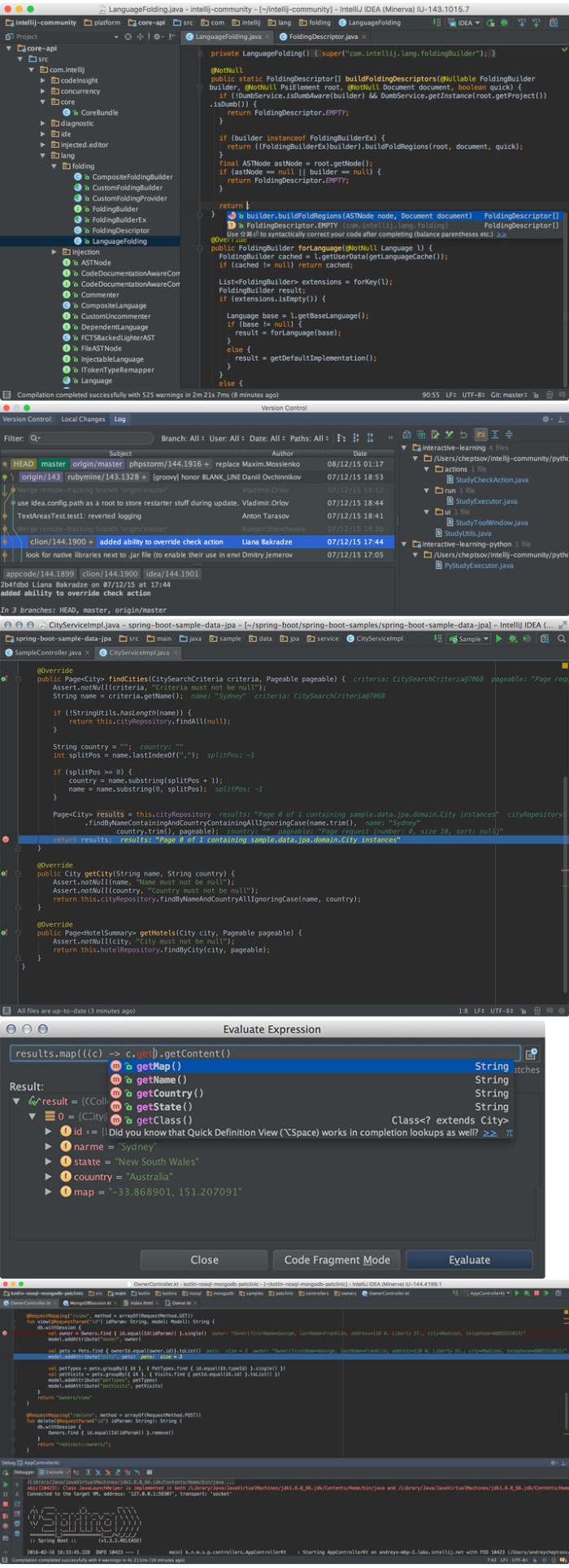This screenshot has width=569, height=1568.
Task: Click the search magnifier icon in toolbar
Action: [x=561, y=639]
